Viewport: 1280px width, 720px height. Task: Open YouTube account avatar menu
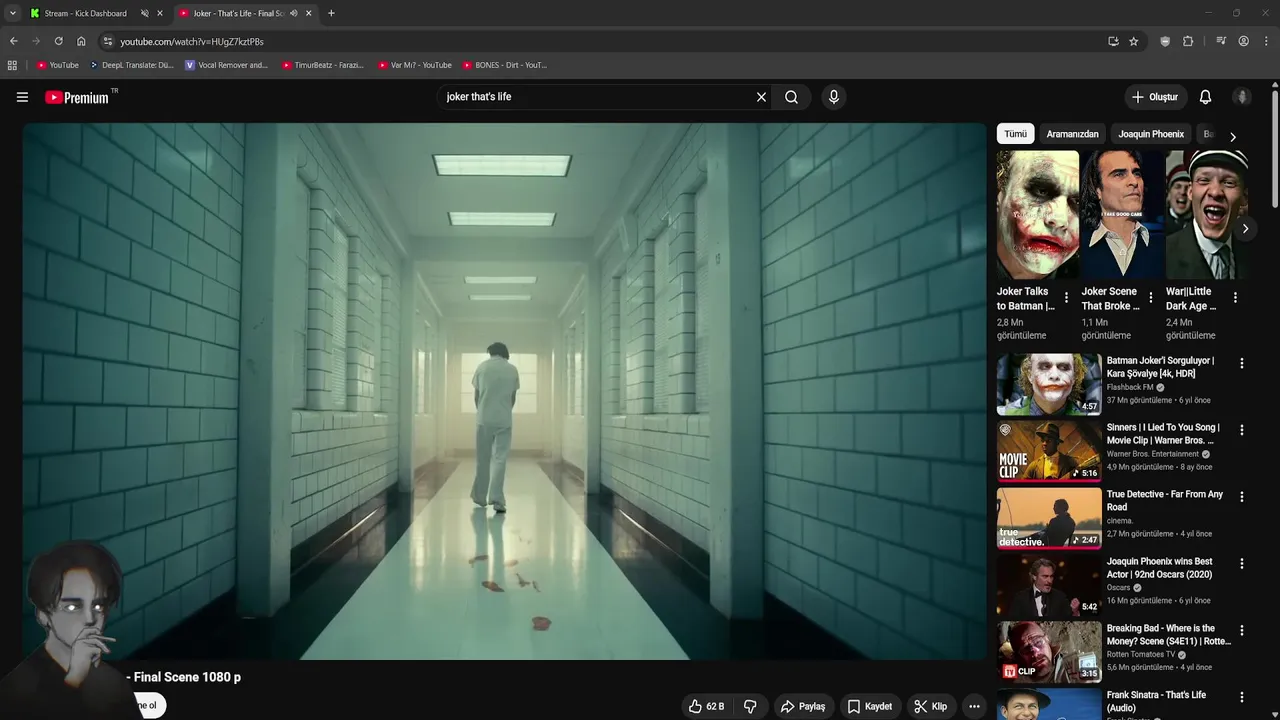point(1242,97)
